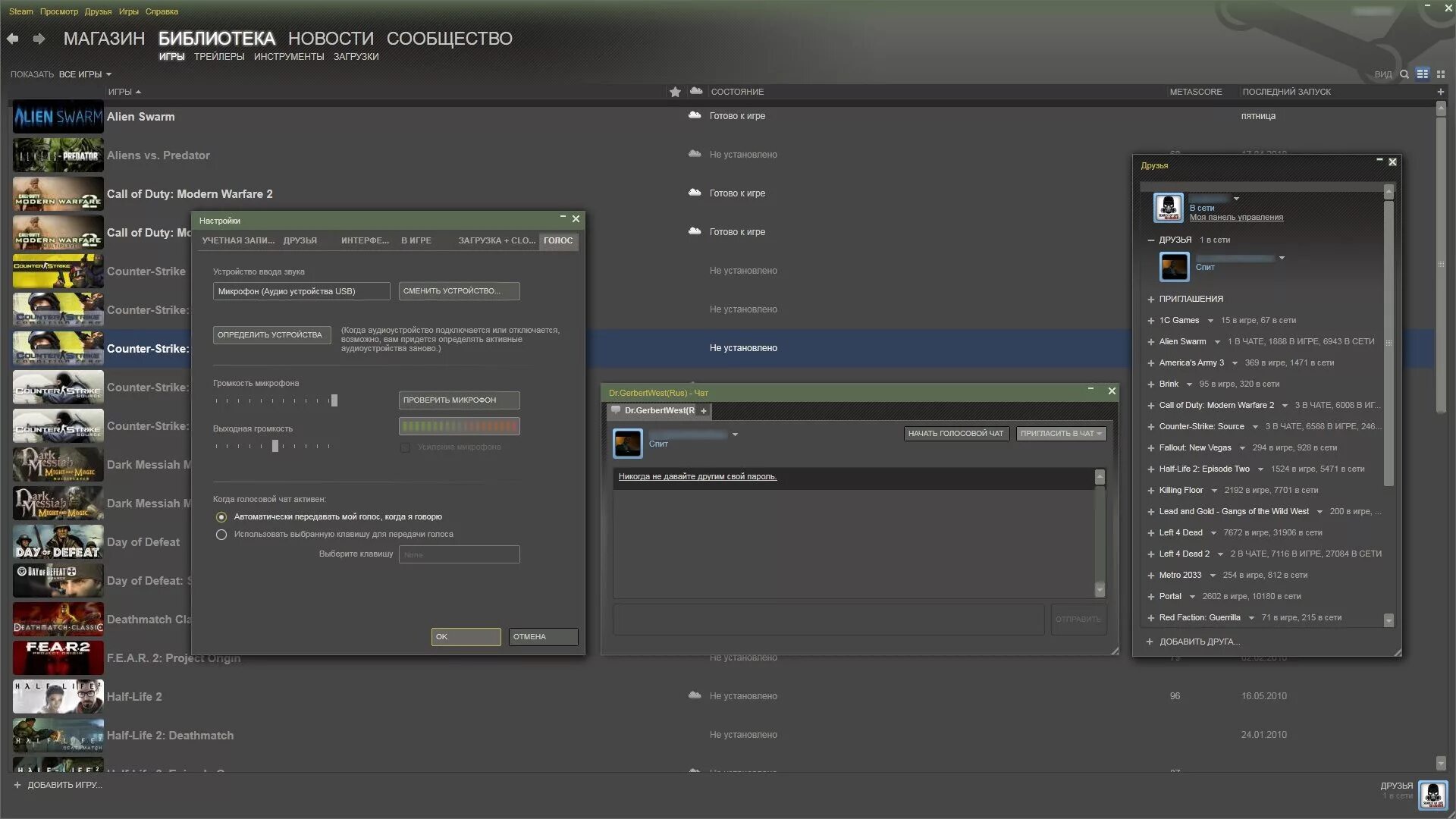The image size is (1456, 819).
Task: Expand Portal group in Friends list
Action: [x=1150, y=597]
